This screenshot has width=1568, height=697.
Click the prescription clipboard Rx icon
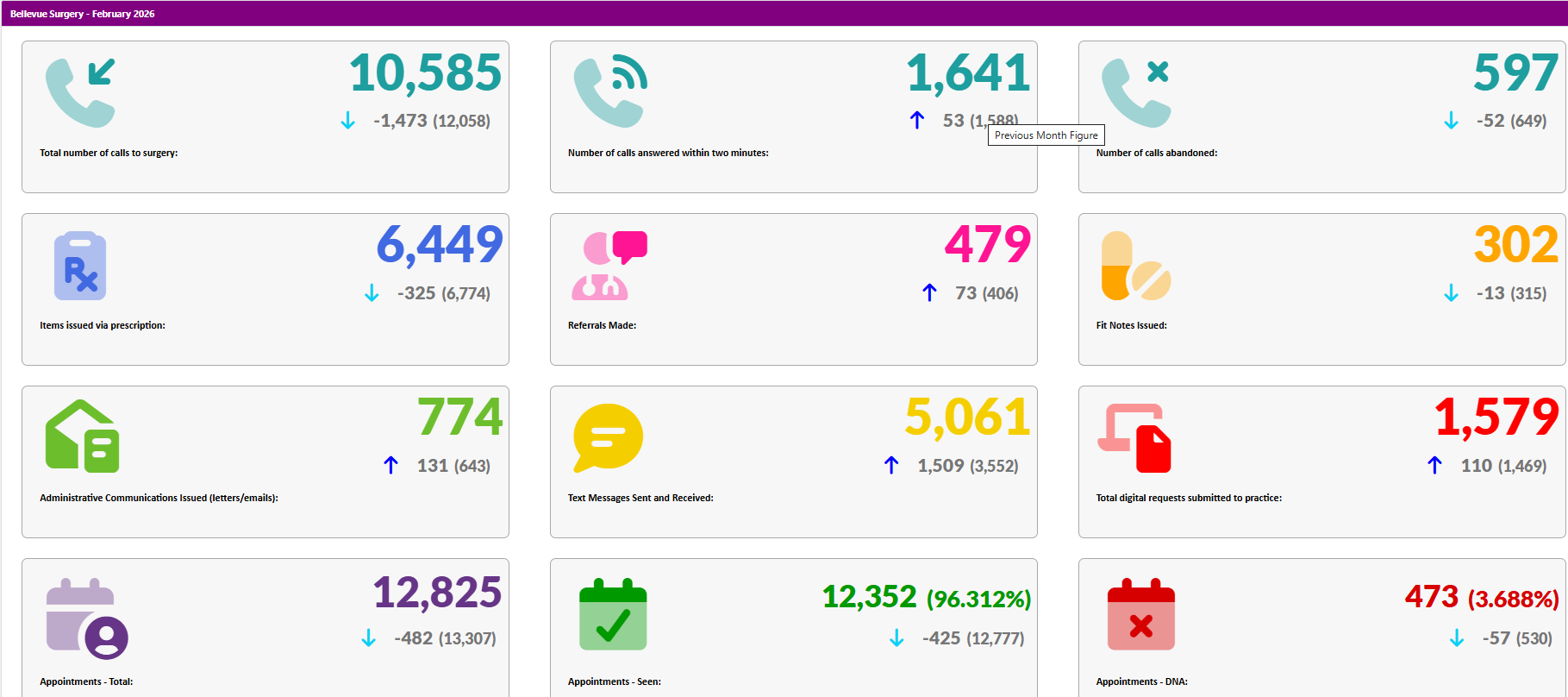[80, 266]
